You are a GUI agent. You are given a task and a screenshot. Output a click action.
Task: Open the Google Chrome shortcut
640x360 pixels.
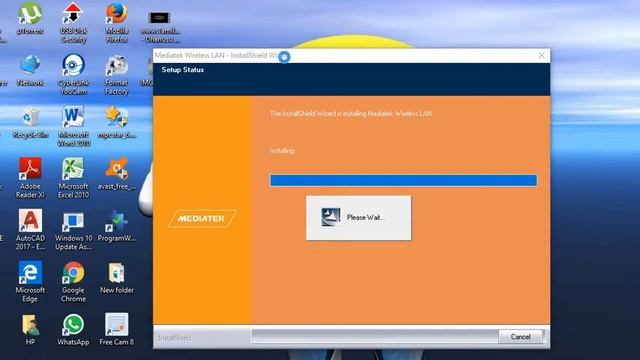[x=73, y=282]
